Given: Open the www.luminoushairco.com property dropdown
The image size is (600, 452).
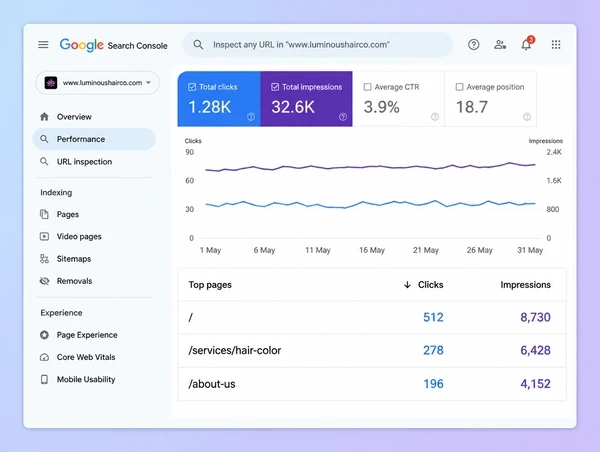Looking at the screenshot, I should 98,83.
